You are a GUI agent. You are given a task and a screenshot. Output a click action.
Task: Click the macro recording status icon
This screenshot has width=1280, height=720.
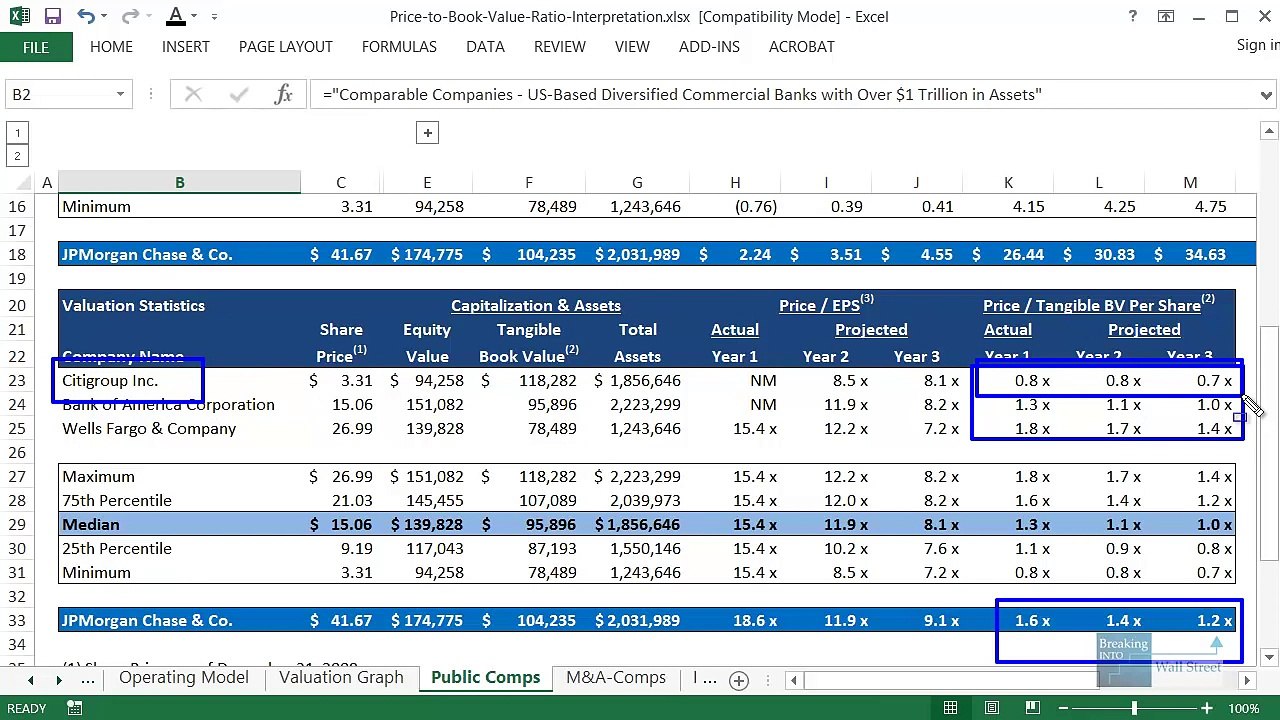(74, 708)
